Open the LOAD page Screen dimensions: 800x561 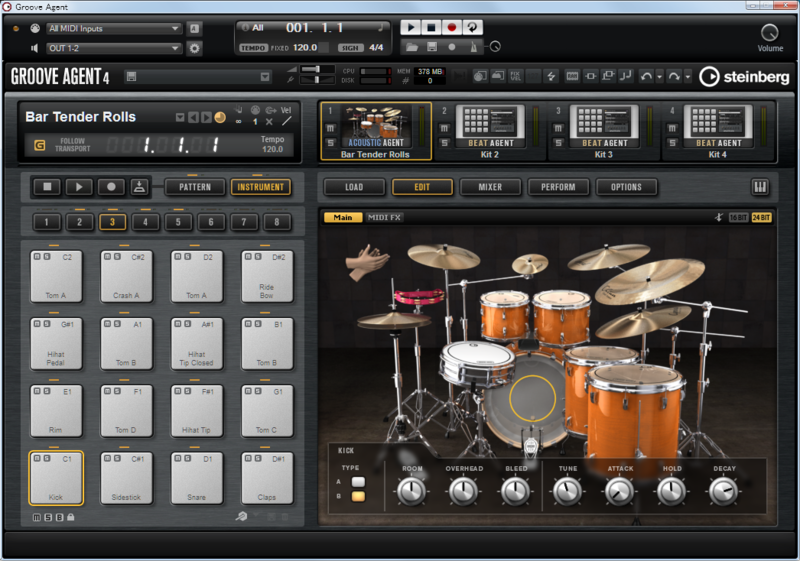pyautogui.click(x=354, y=187)
